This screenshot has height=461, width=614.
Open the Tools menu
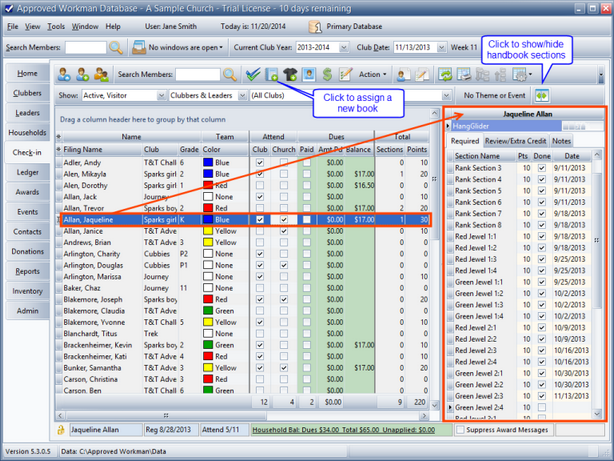click(x=56, y=25)
